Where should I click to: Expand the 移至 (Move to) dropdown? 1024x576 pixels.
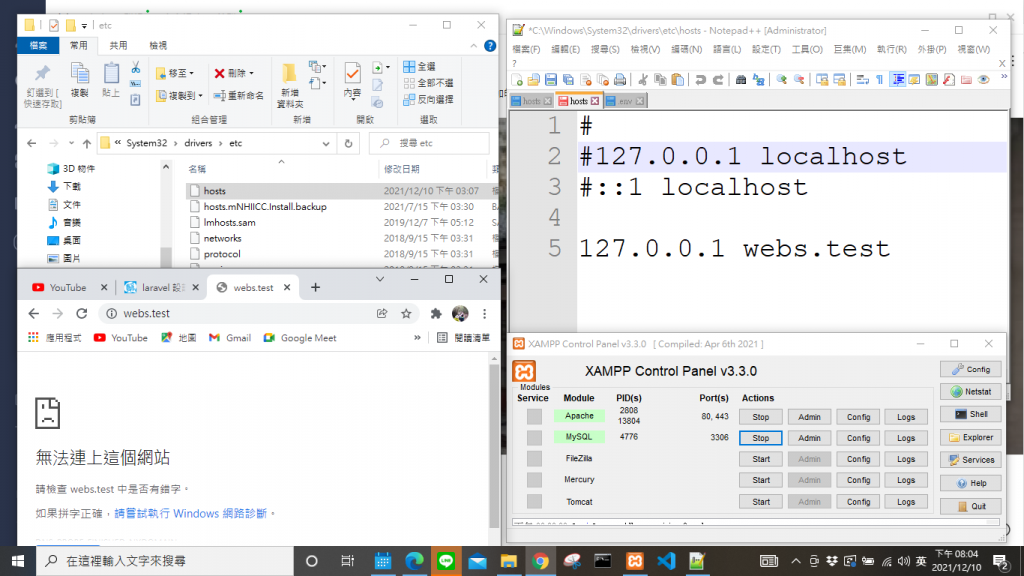tap(191, 73)
